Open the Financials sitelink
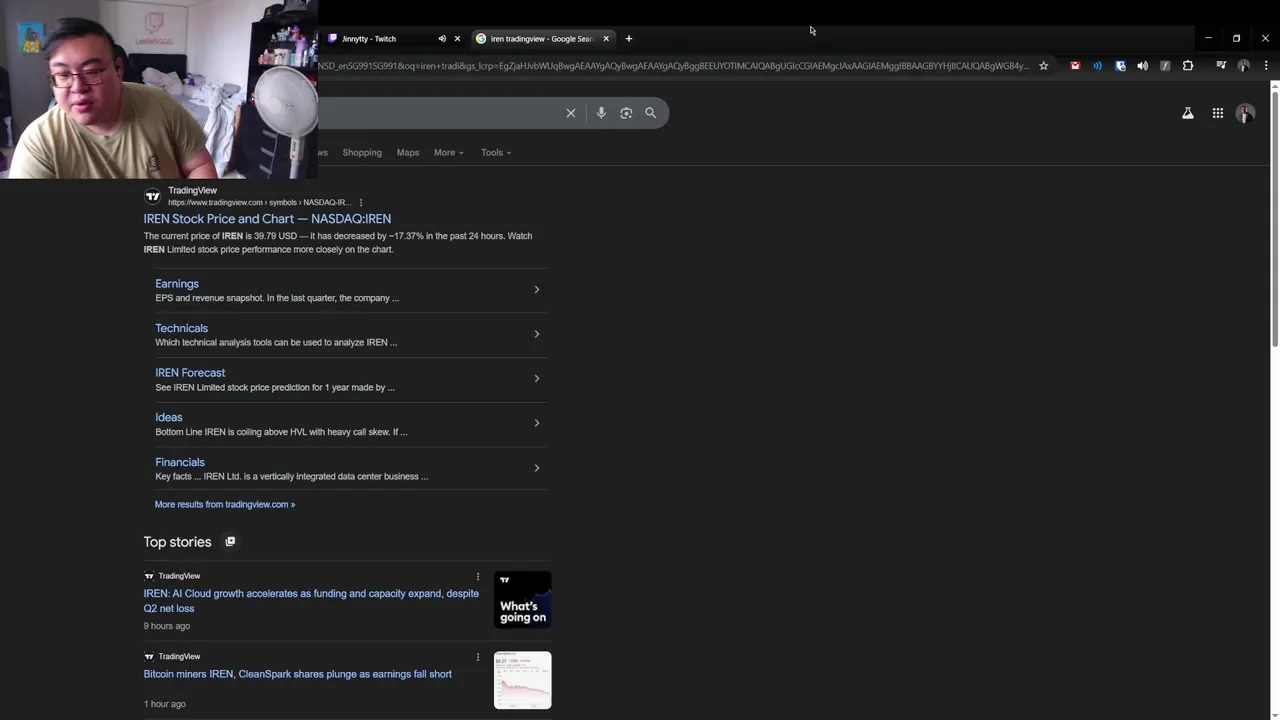The width and height of the screenshot is (1280, 720). [180, 462]
